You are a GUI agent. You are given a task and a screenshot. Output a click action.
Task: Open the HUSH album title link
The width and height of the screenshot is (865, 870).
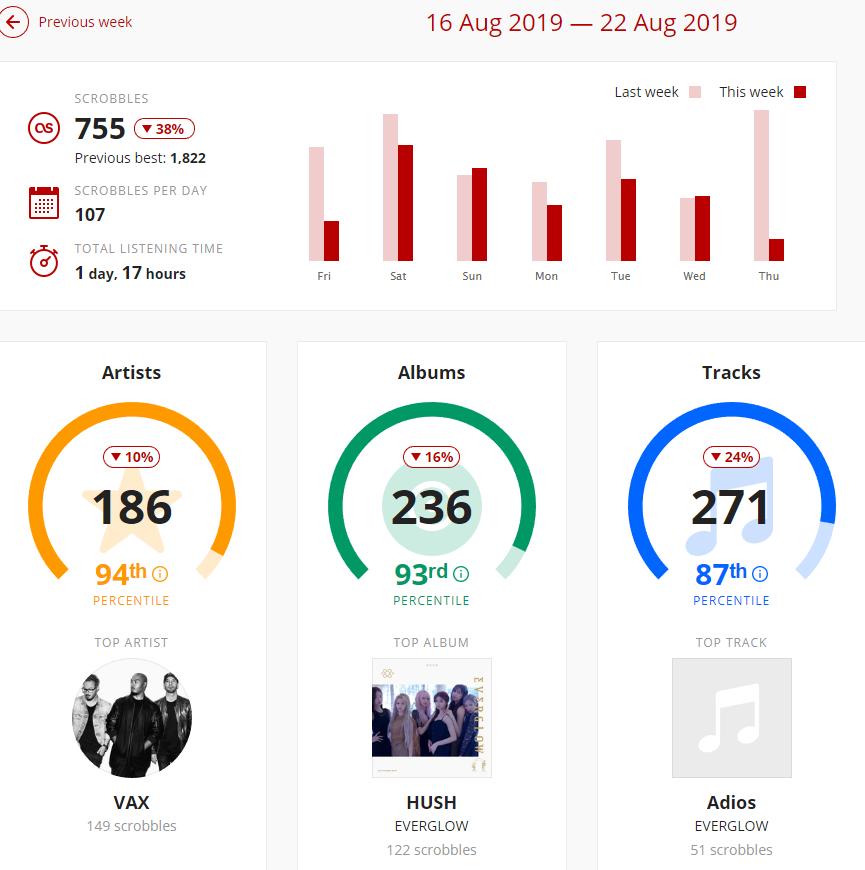pos(432,802)
